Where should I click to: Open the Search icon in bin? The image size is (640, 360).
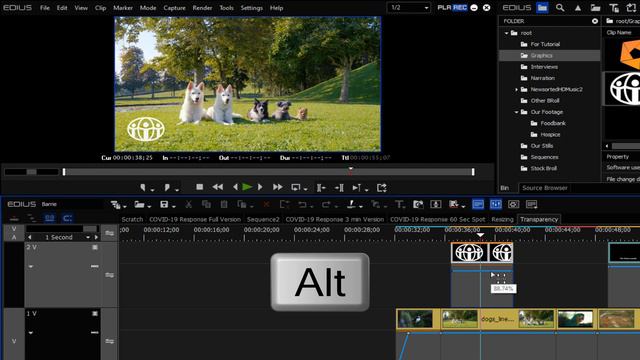(x=560, y=7)
